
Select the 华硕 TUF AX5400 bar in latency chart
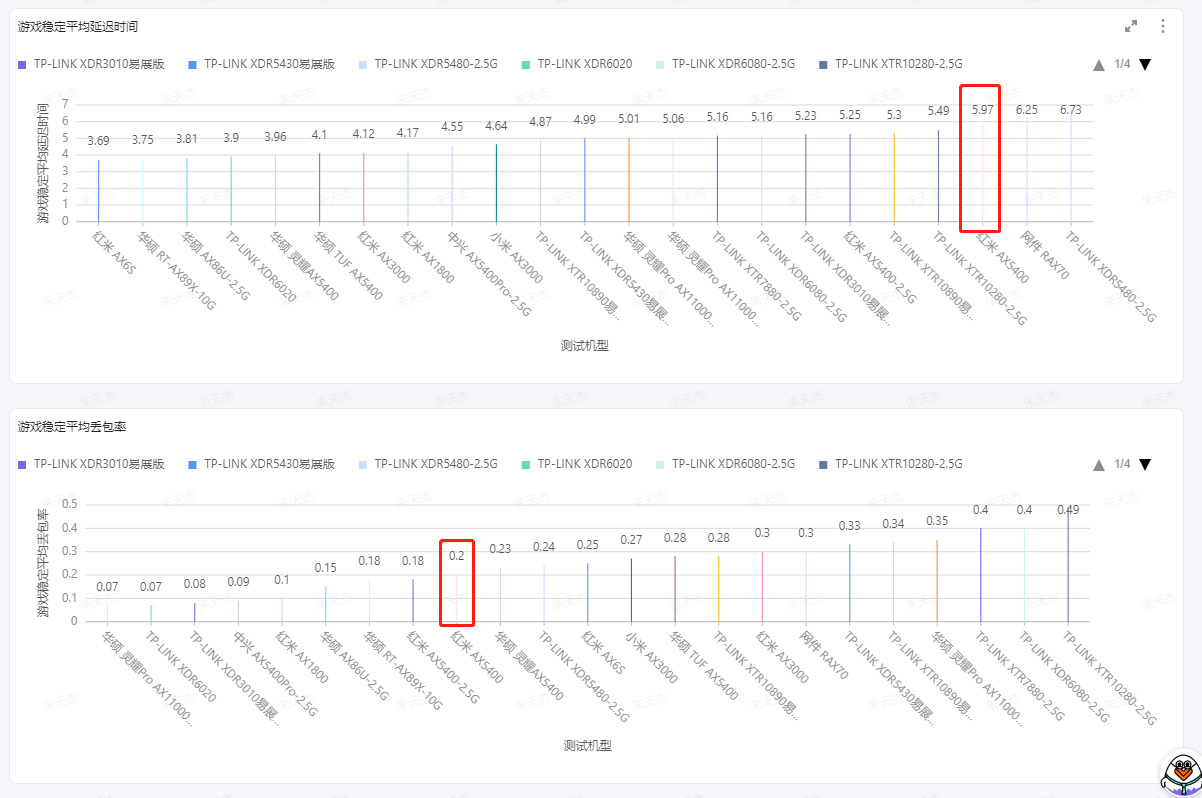[319, 187]
